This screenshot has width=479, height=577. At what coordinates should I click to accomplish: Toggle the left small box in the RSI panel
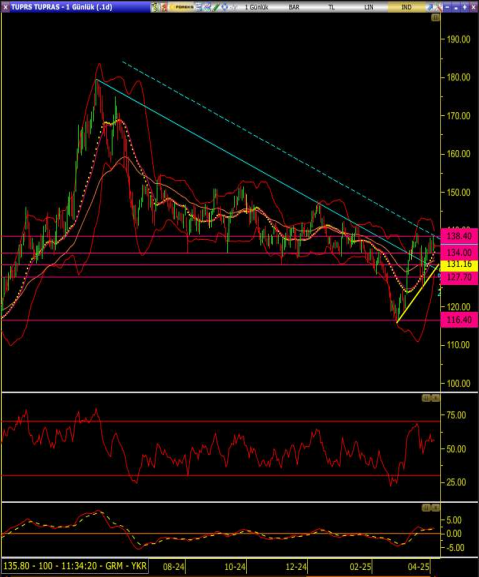pyautogui.click(x=426, y=398)
